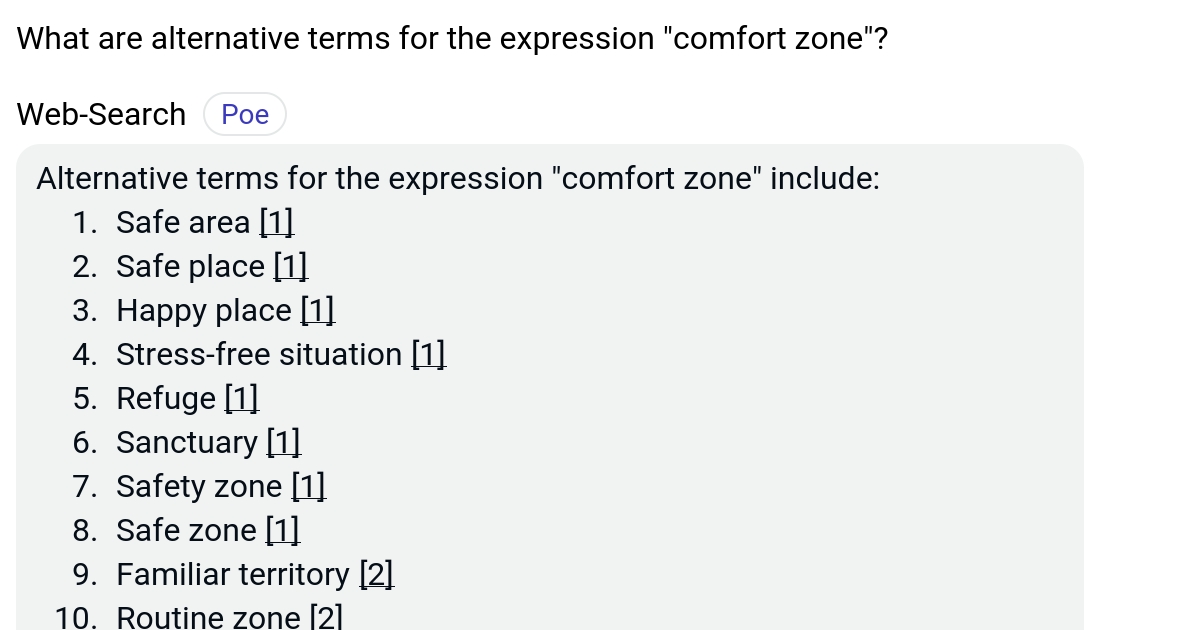Click the question about comfort zone alternatives
Screen dimensions: 1200x630
coord(450,38)
